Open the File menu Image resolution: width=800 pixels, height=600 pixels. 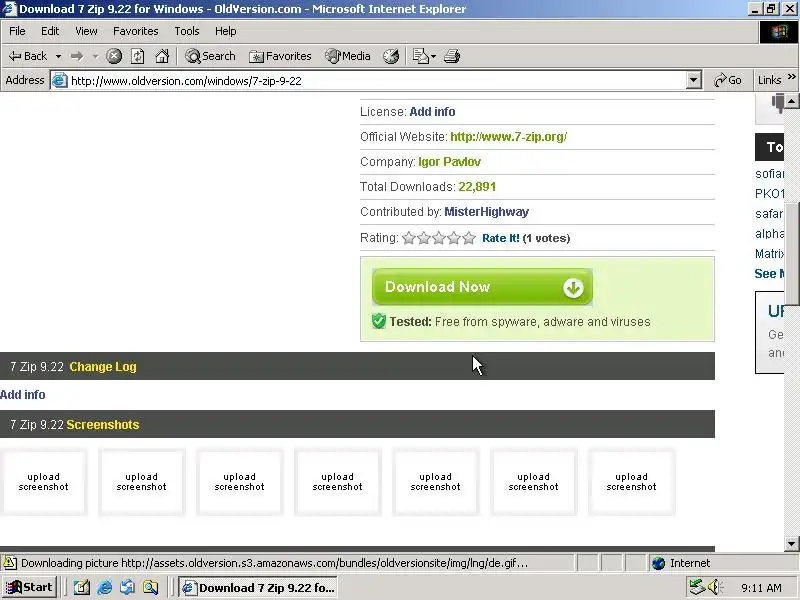[17, 31]
